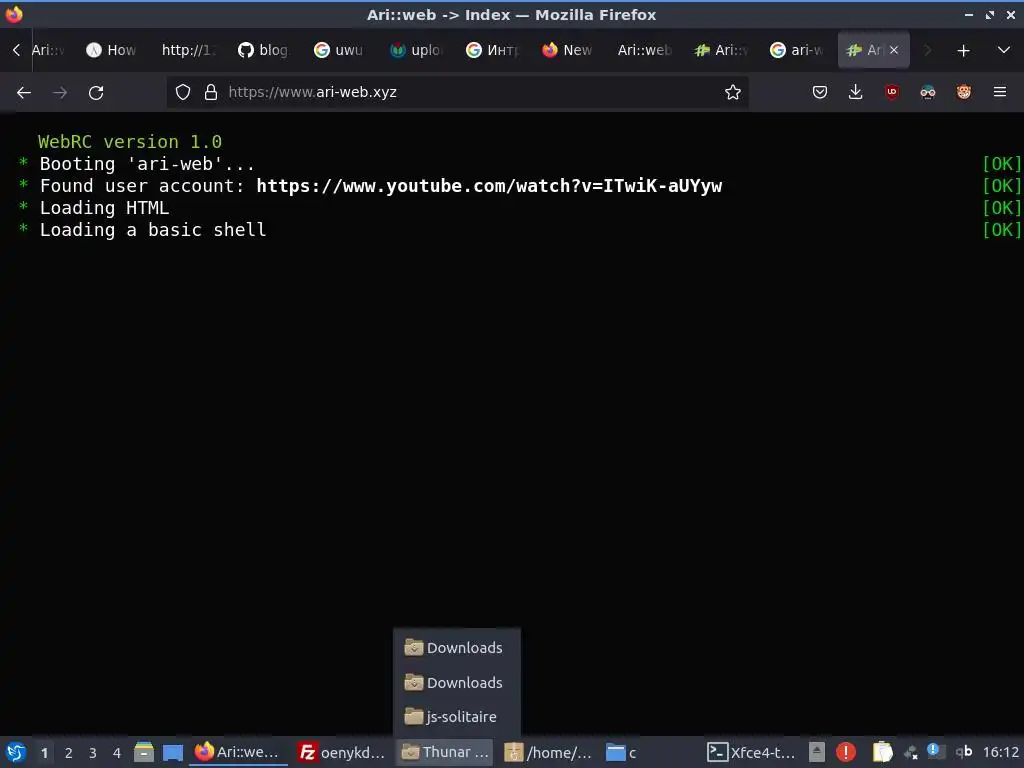Viewport: 1024px width, 768px height.
Task: Switch to the 'uplo' tab
Action: pos(415,50)
